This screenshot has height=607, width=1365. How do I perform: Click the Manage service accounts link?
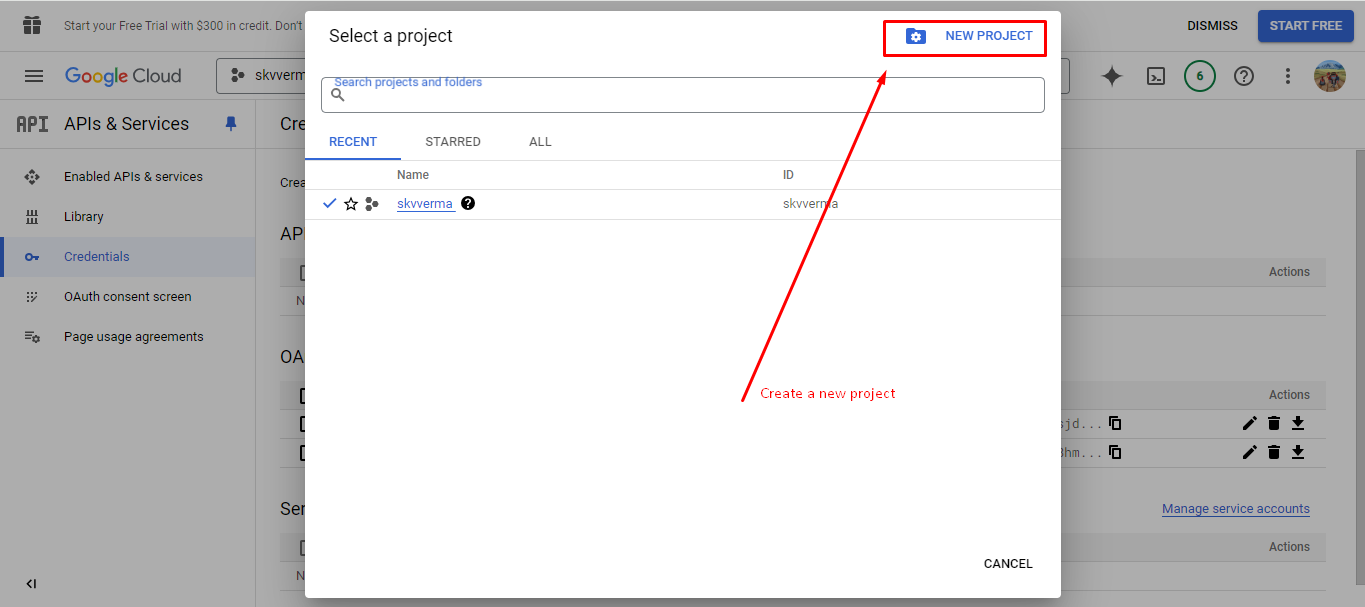tap(1235, 509)
